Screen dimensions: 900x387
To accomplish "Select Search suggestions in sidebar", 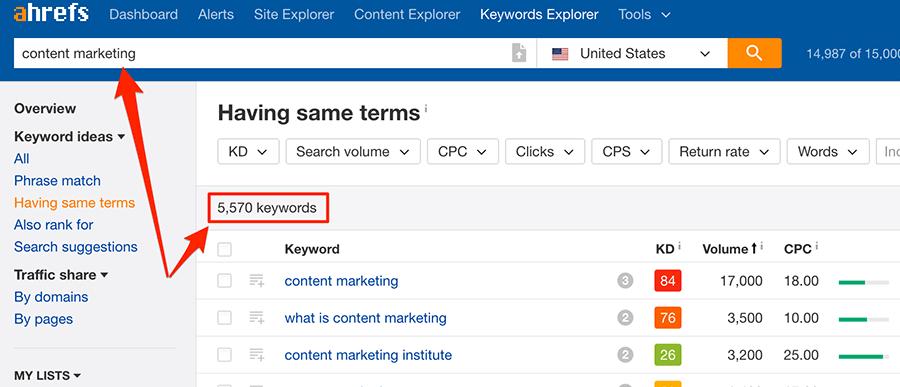I will (x=76, y=247).
